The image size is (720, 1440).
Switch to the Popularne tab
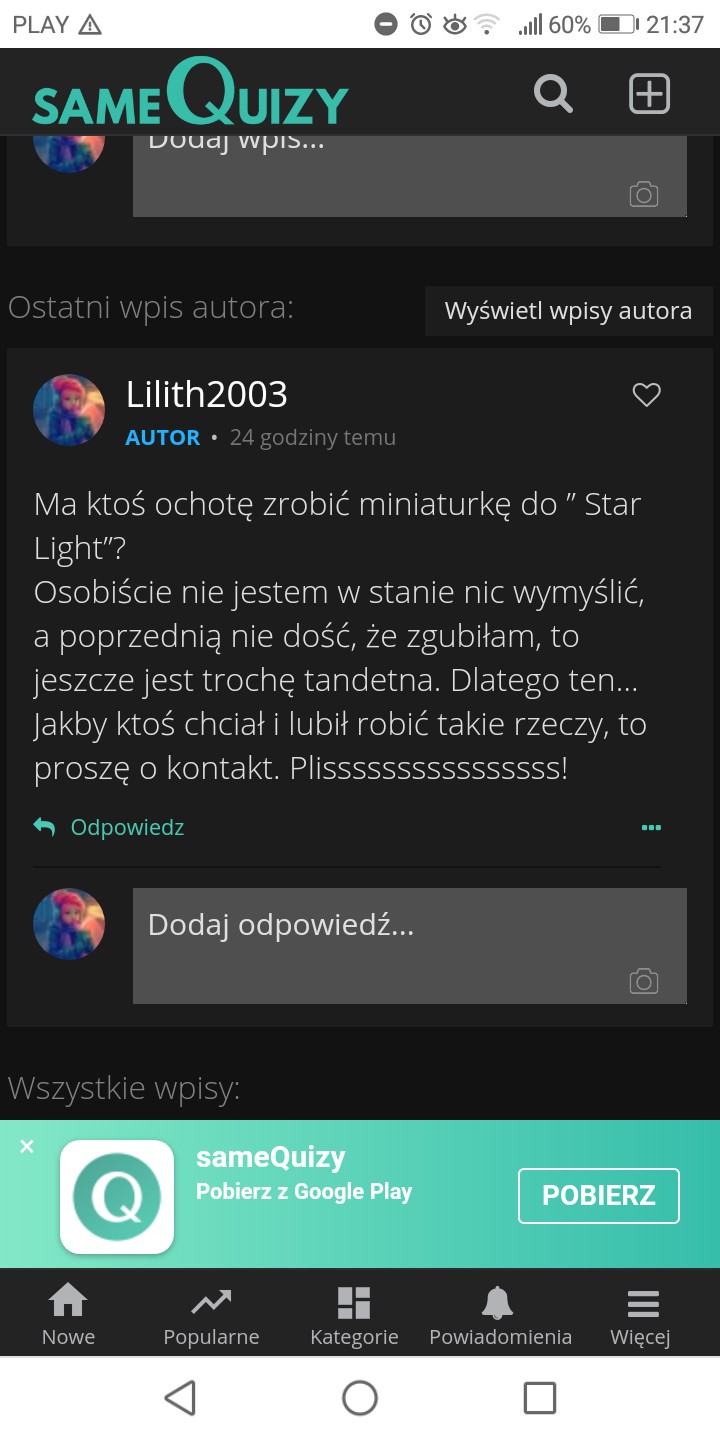tap(211, 1315)
